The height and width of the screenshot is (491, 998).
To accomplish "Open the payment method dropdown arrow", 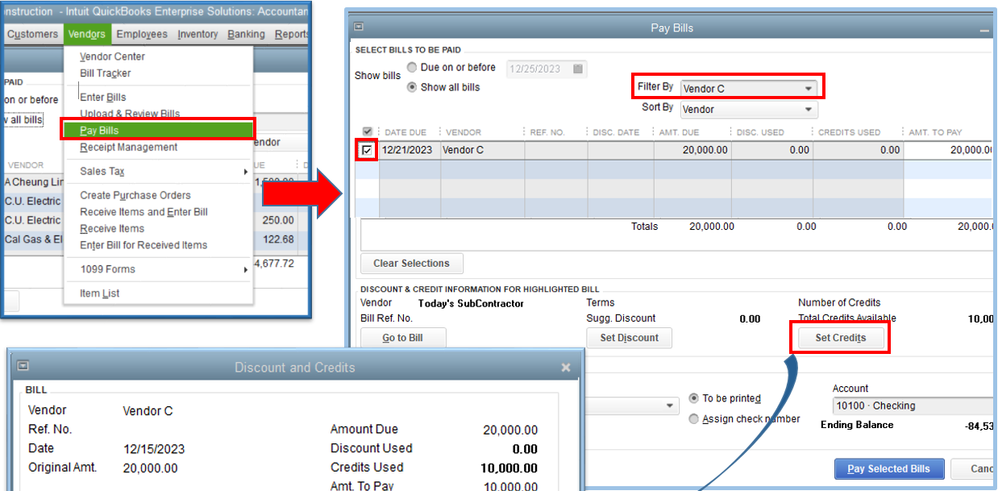I will pyautogui.click(x=670, y=406).
